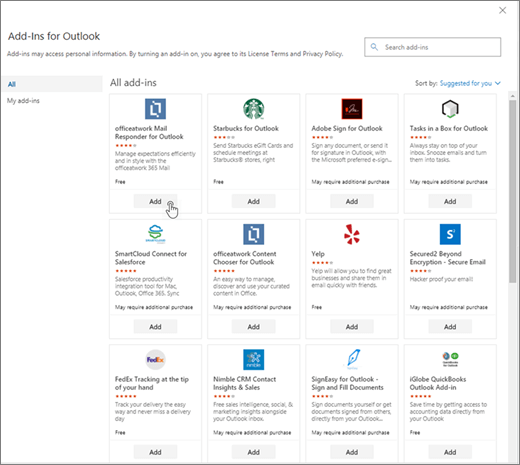Screen dimensions: 520x465
Task: Click the iGlobe QuickBooks Outlook Add-in icon
Action: 450,359
